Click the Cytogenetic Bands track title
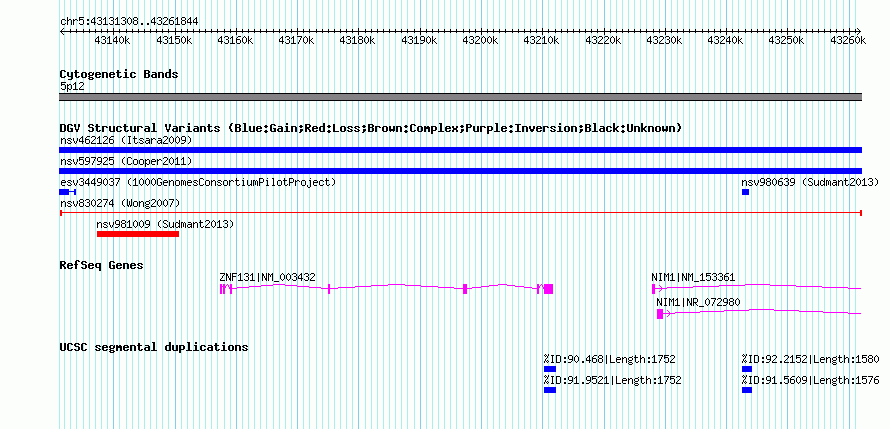Viewport: 890px width, 429px height. pos(119,74)
